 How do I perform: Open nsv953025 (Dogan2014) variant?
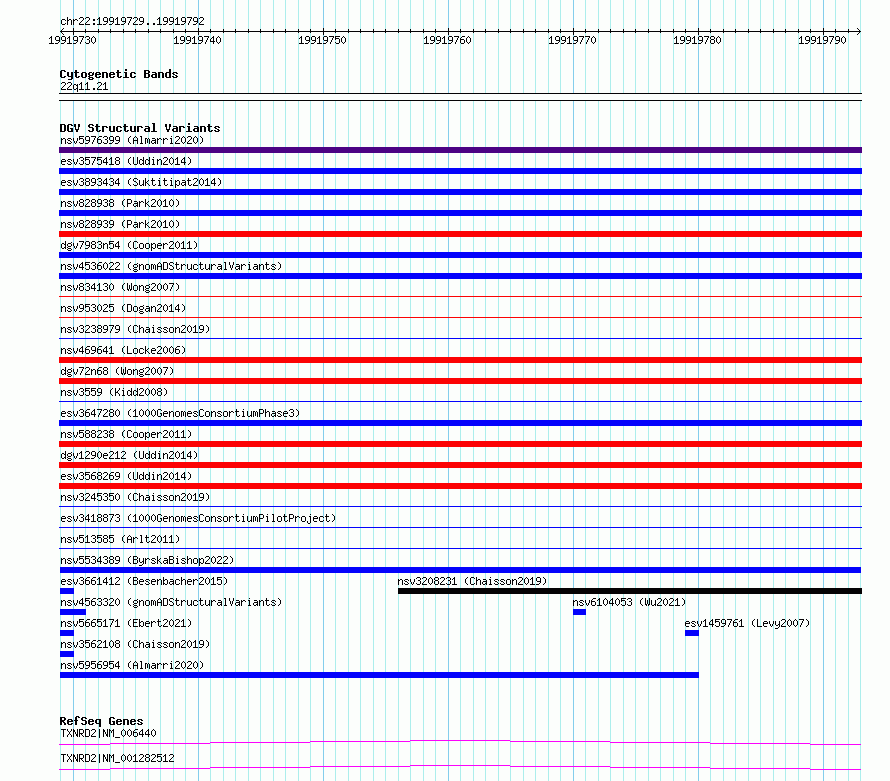[x=123, y=308]
